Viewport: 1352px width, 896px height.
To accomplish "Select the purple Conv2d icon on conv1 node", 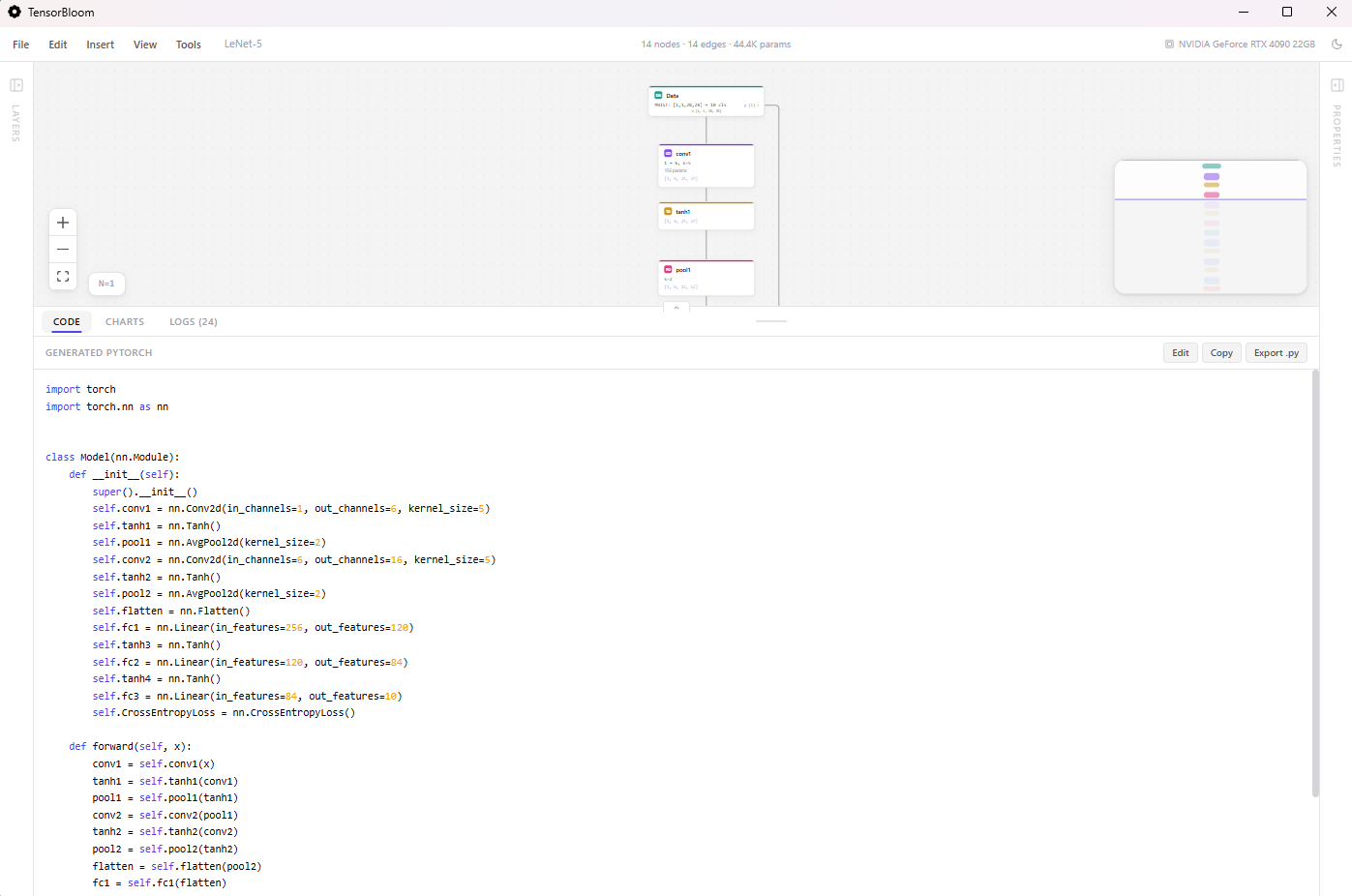I will tap(668, 154).
